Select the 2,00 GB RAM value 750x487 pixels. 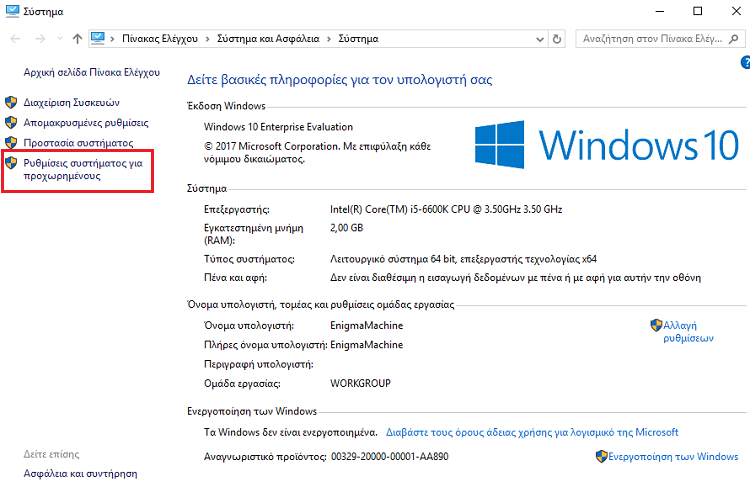coord(346,228)
